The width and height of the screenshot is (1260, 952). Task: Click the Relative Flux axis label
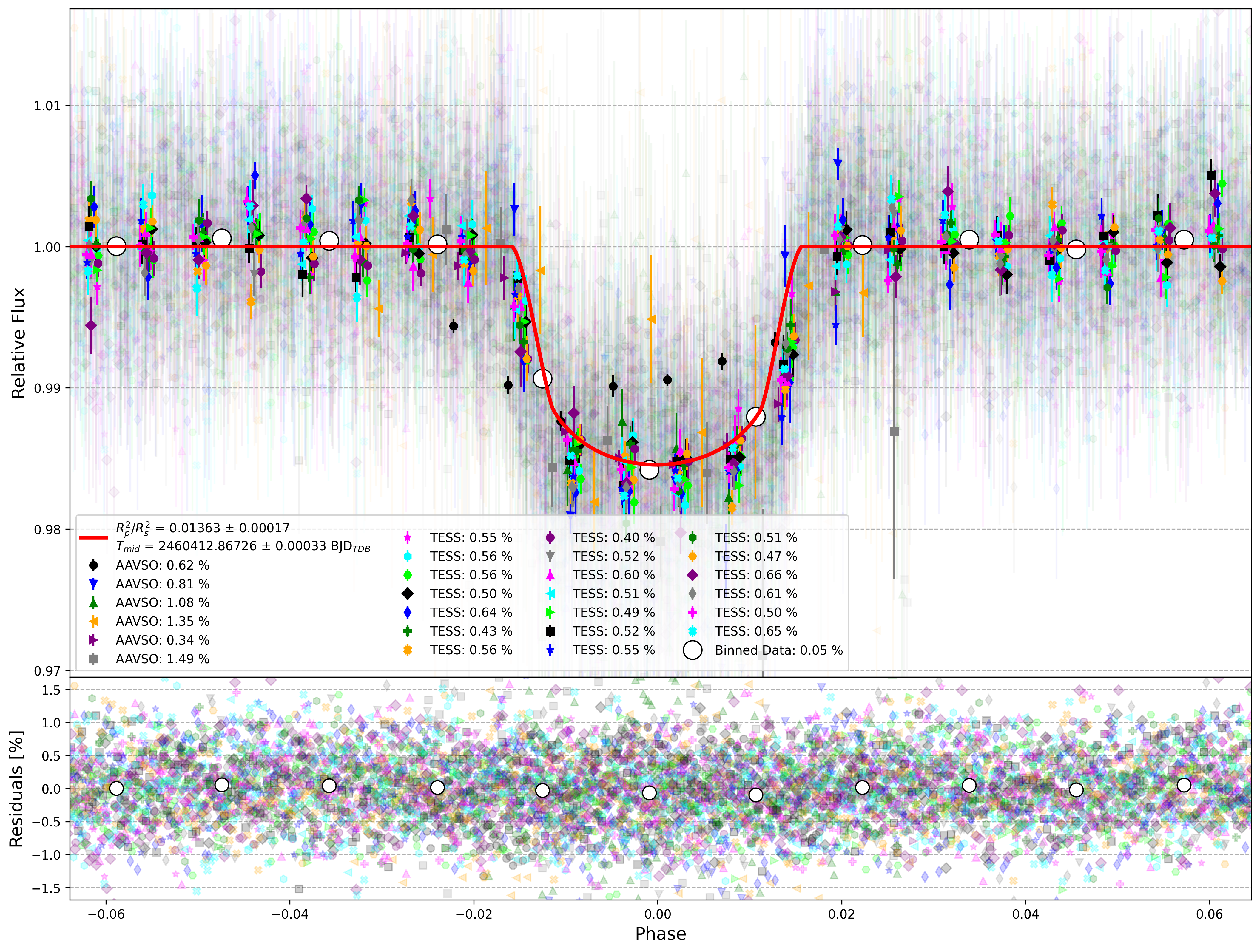(x=18, y=343)
